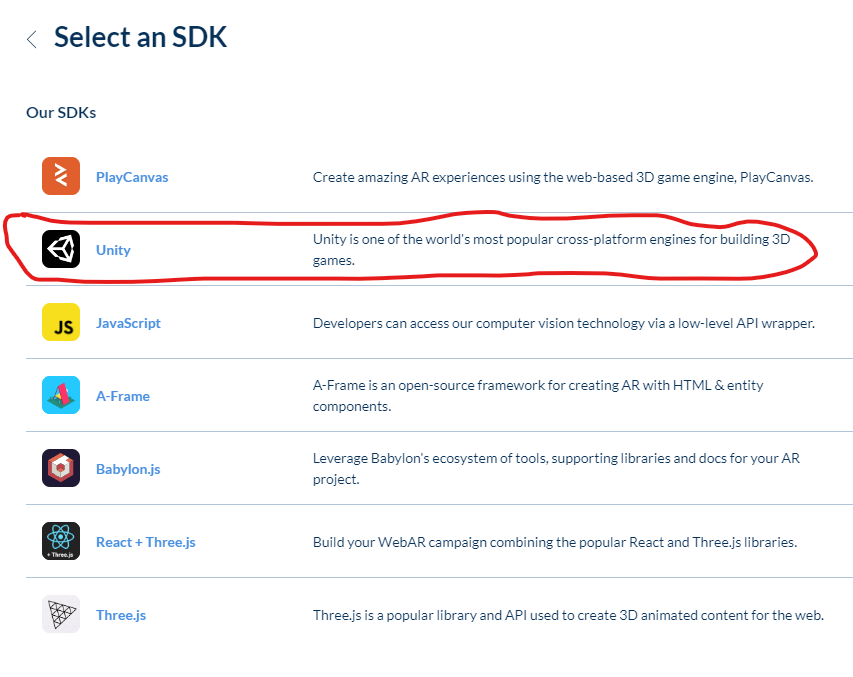Image resolution: width=853 pixels, height=677 pixels.
Task: Click the Three.js triangle logo icon
Action: click(x=61, y=615)
